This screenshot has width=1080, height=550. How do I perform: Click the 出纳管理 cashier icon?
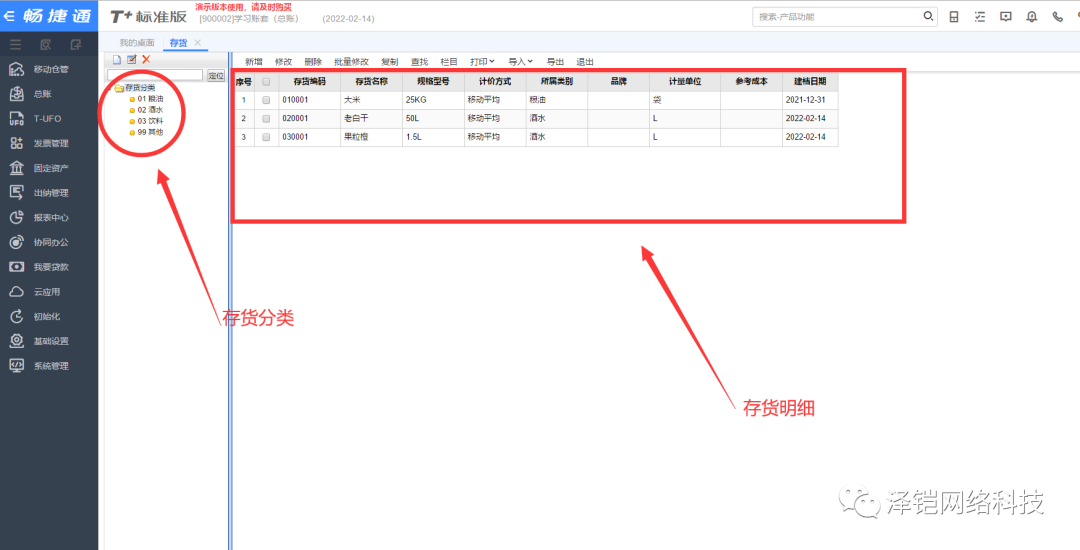pos(18,193)
